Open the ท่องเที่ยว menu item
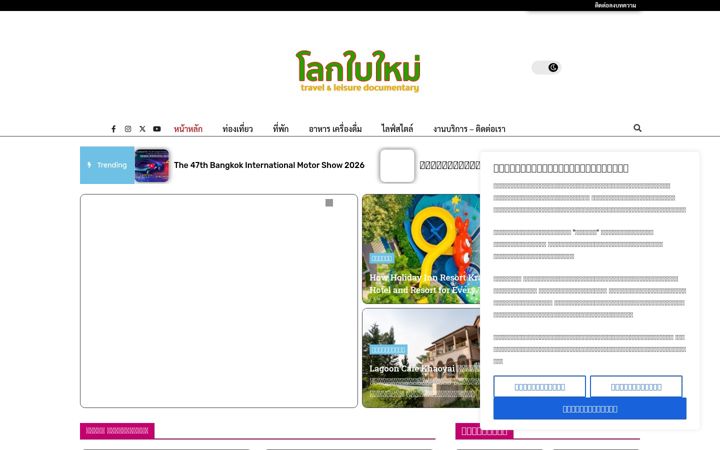Viewport: 720px width, 450px height. [x=237, y=129]
